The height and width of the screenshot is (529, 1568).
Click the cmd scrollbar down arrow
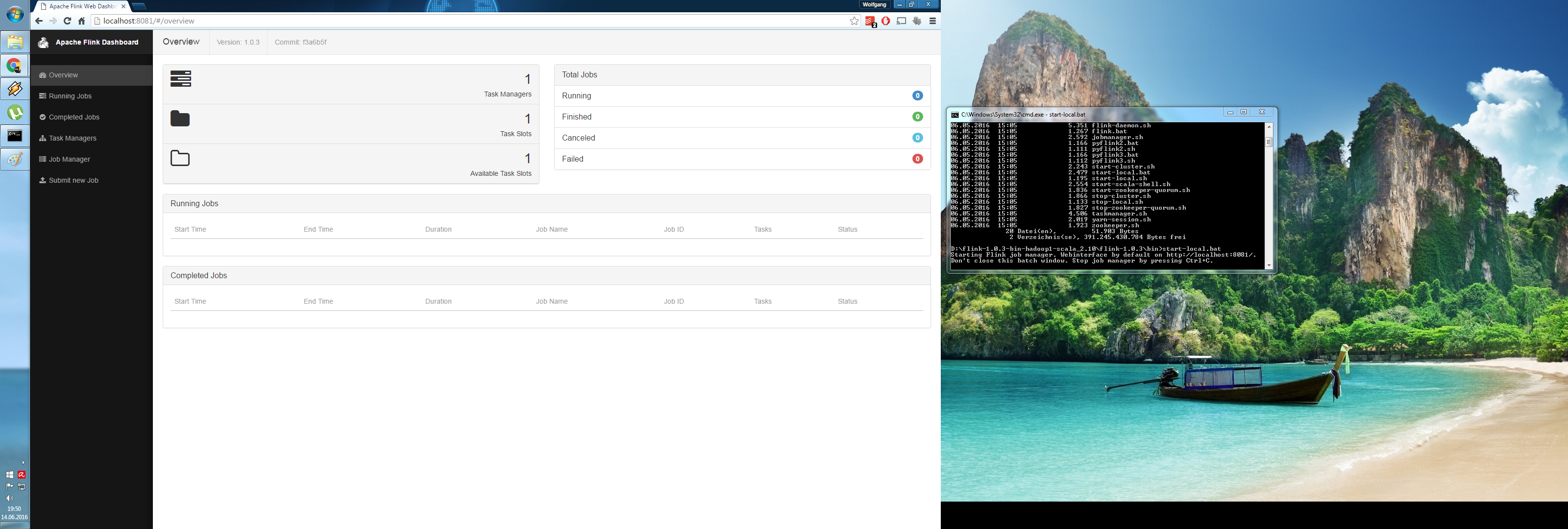pyautogui.click(x=1269, y=265)
